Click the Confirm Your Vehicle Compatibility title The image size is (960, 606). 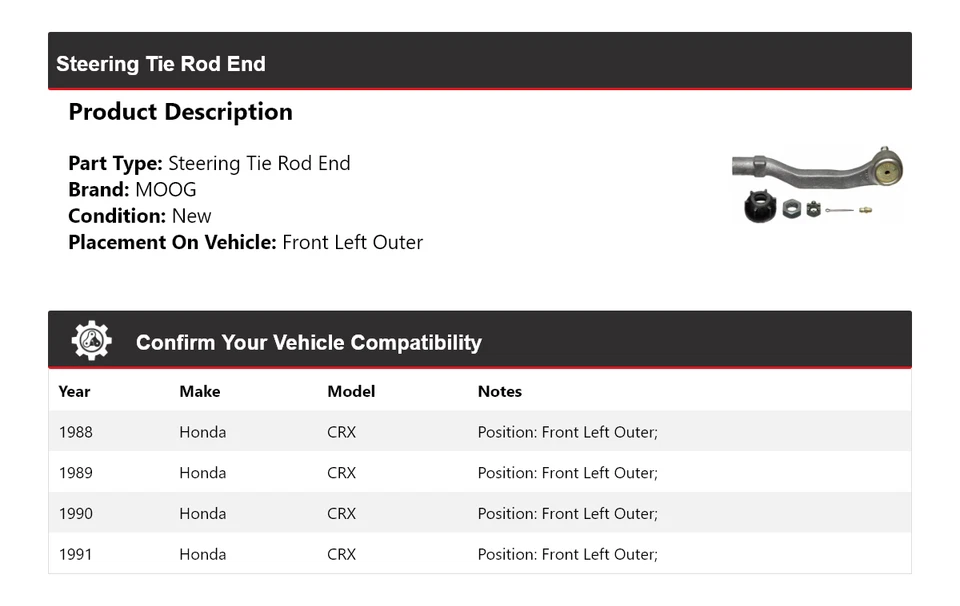coord(308,342)
